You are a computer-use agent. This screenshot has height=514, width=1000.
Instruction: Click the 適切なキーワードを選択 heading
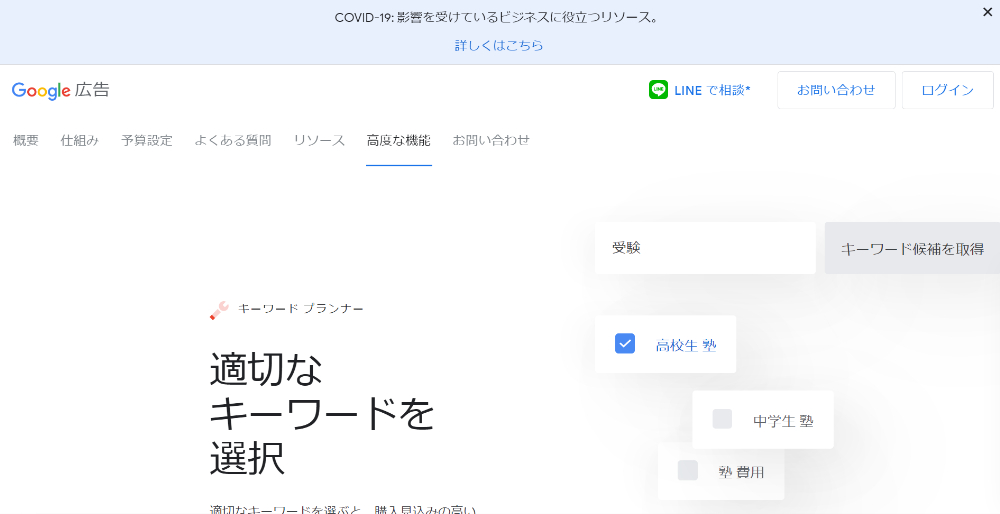coord(322,413)
